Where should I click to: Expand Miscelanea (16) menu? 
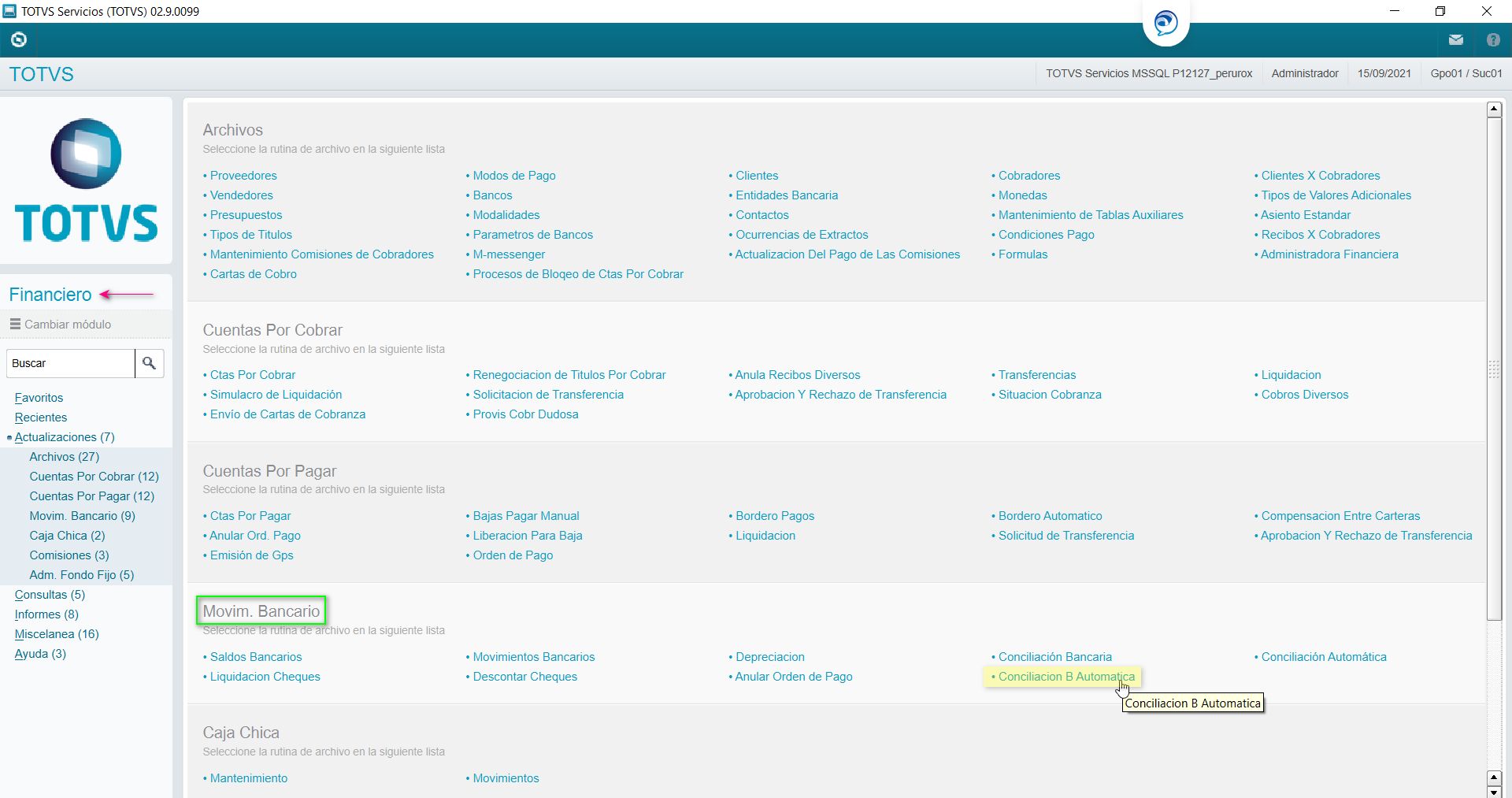pos(57,634)
